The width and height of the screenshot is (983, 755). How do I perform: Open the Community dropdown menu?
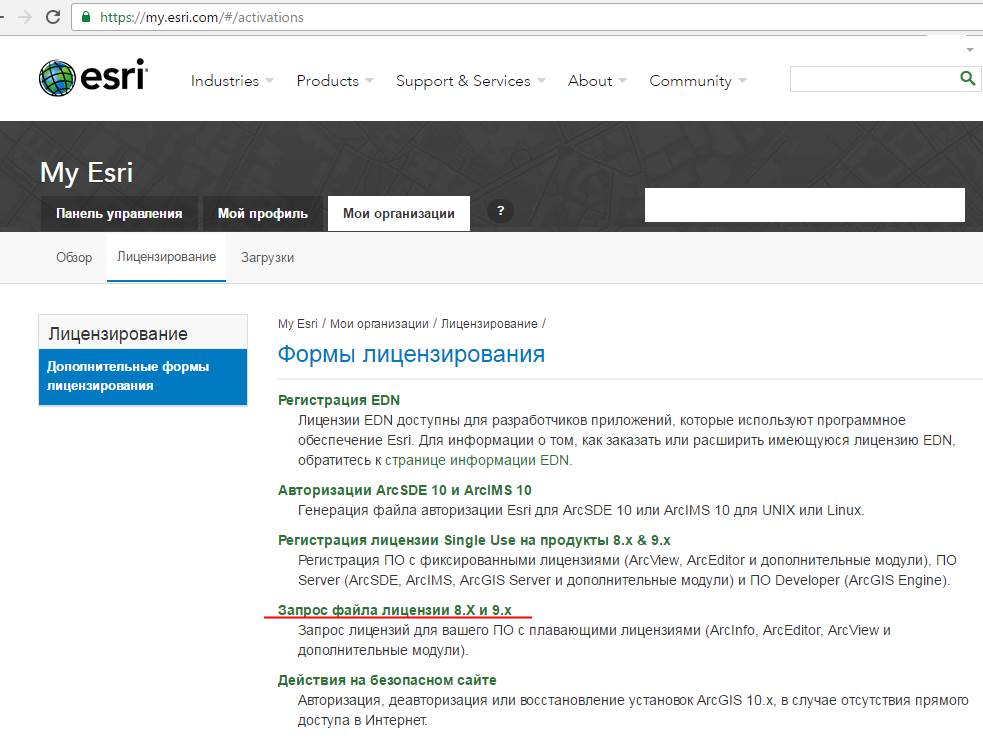click(x=698, y=81)
